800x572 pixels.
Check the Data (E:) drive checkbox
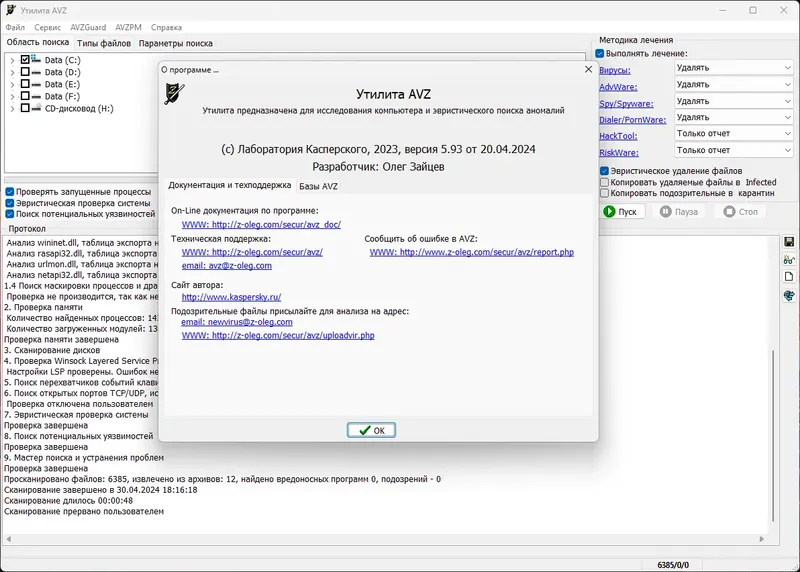25,84
